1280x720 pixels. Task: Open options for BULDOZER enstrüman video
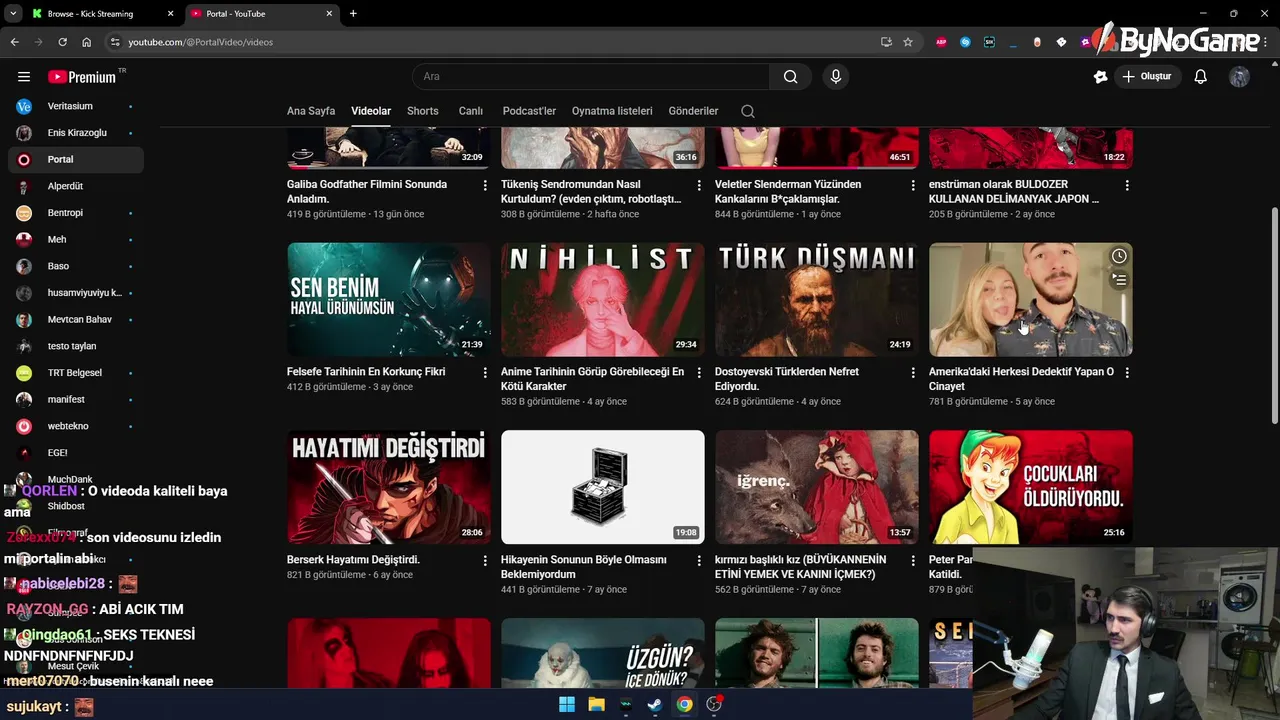1127,185
